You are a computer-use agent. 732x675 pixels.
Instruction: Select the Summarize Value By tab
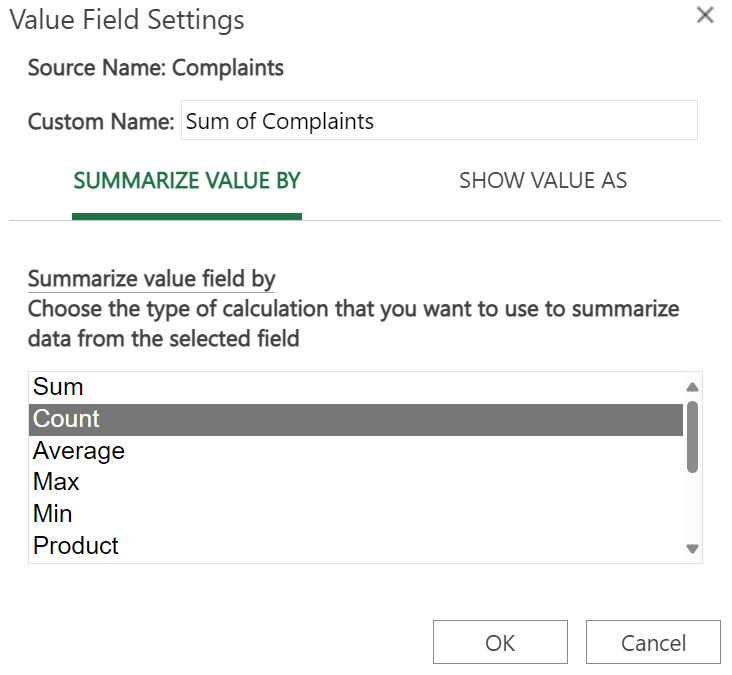[187, 181]
